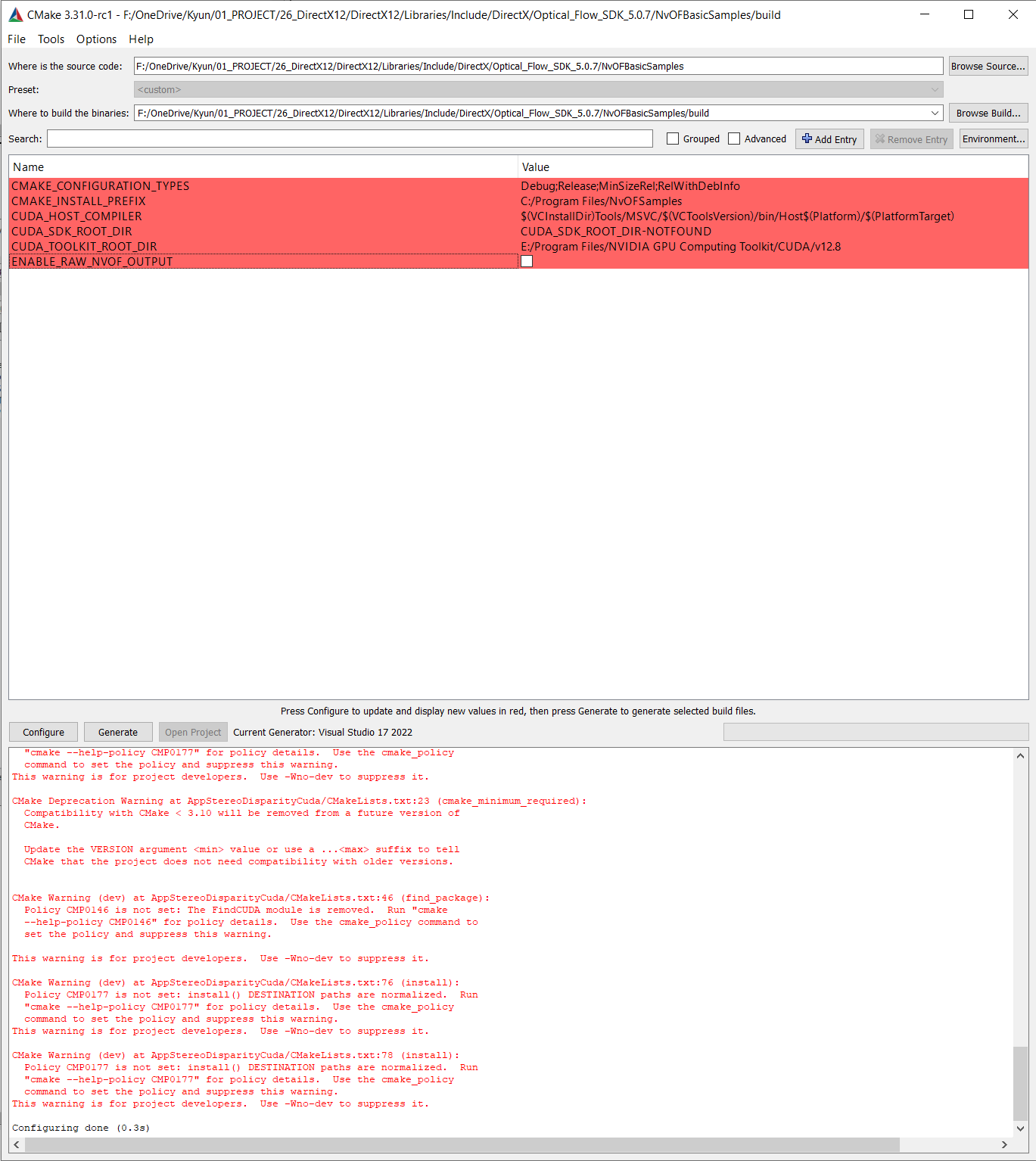Click the CMake logo icon in title bar

16,14
